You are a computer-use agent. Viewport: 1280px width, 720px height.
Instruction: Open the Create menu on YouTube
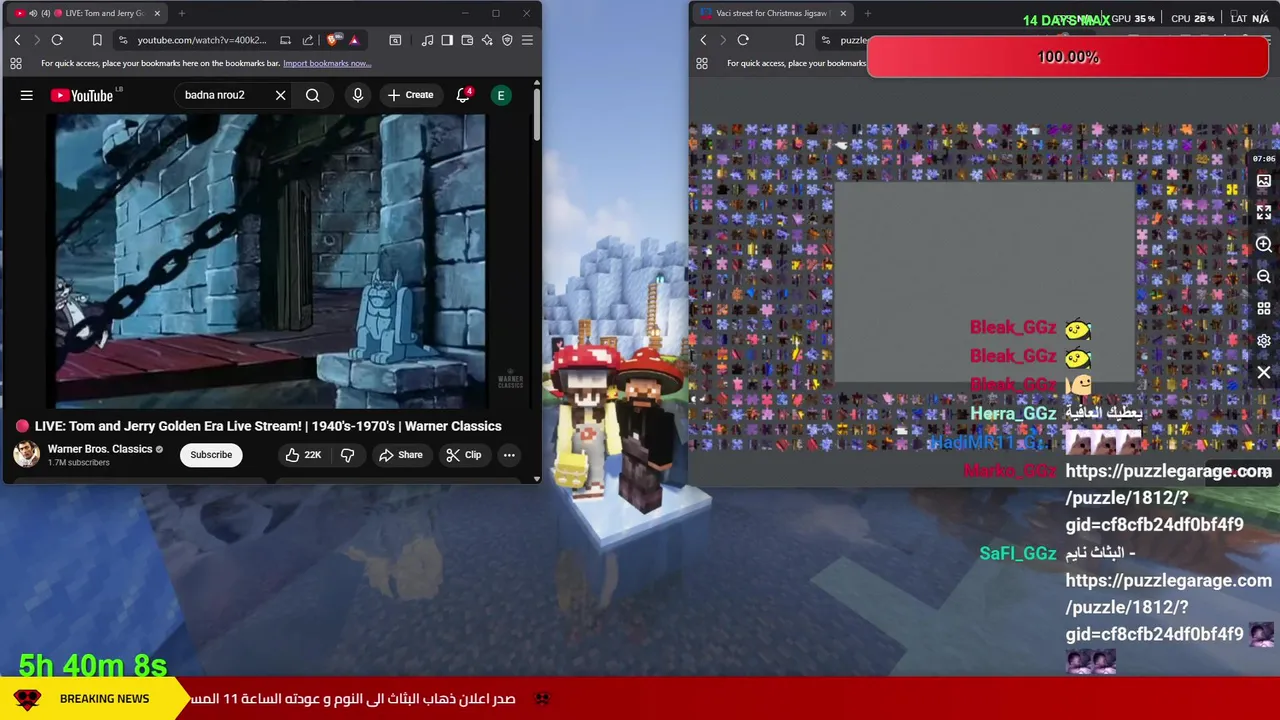click(x=410, y=95)
